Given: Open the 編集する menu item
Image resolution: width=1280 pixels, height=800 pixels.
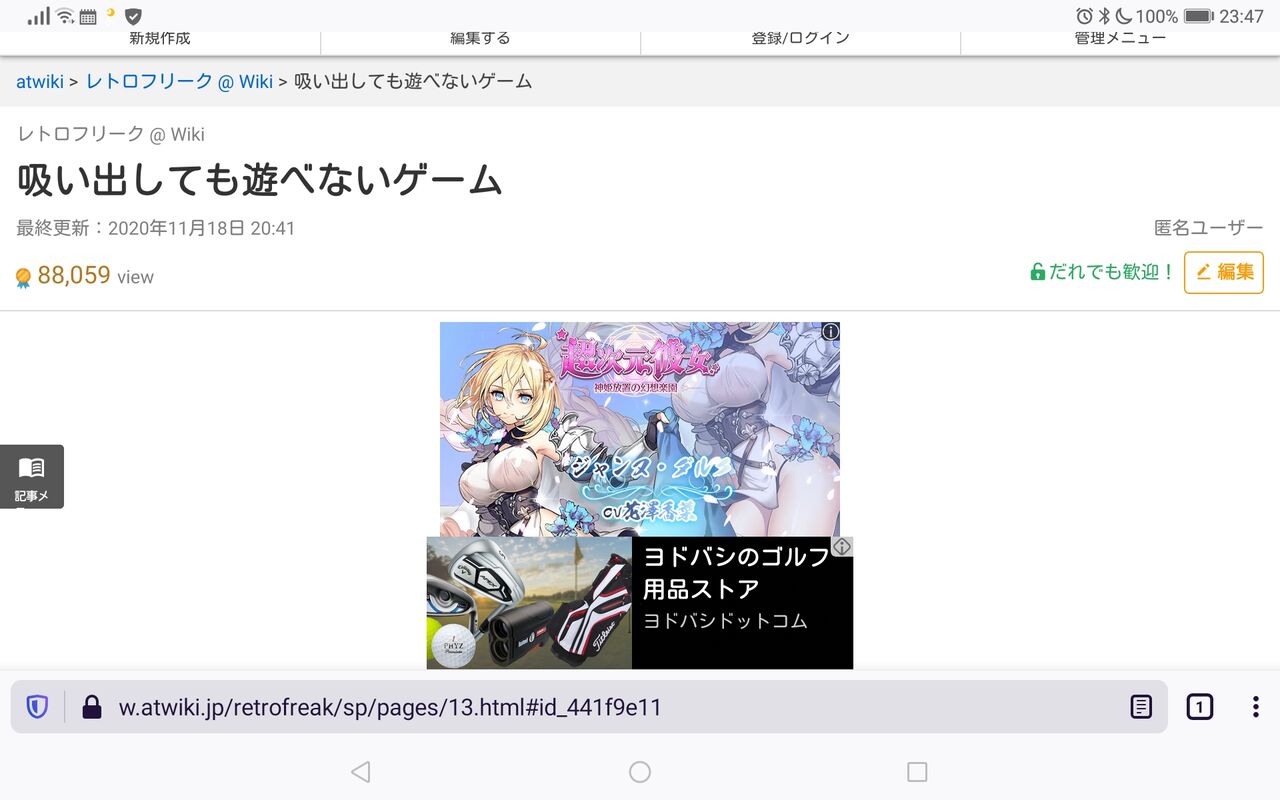Looking at the screenshot, I should (480, 40).
